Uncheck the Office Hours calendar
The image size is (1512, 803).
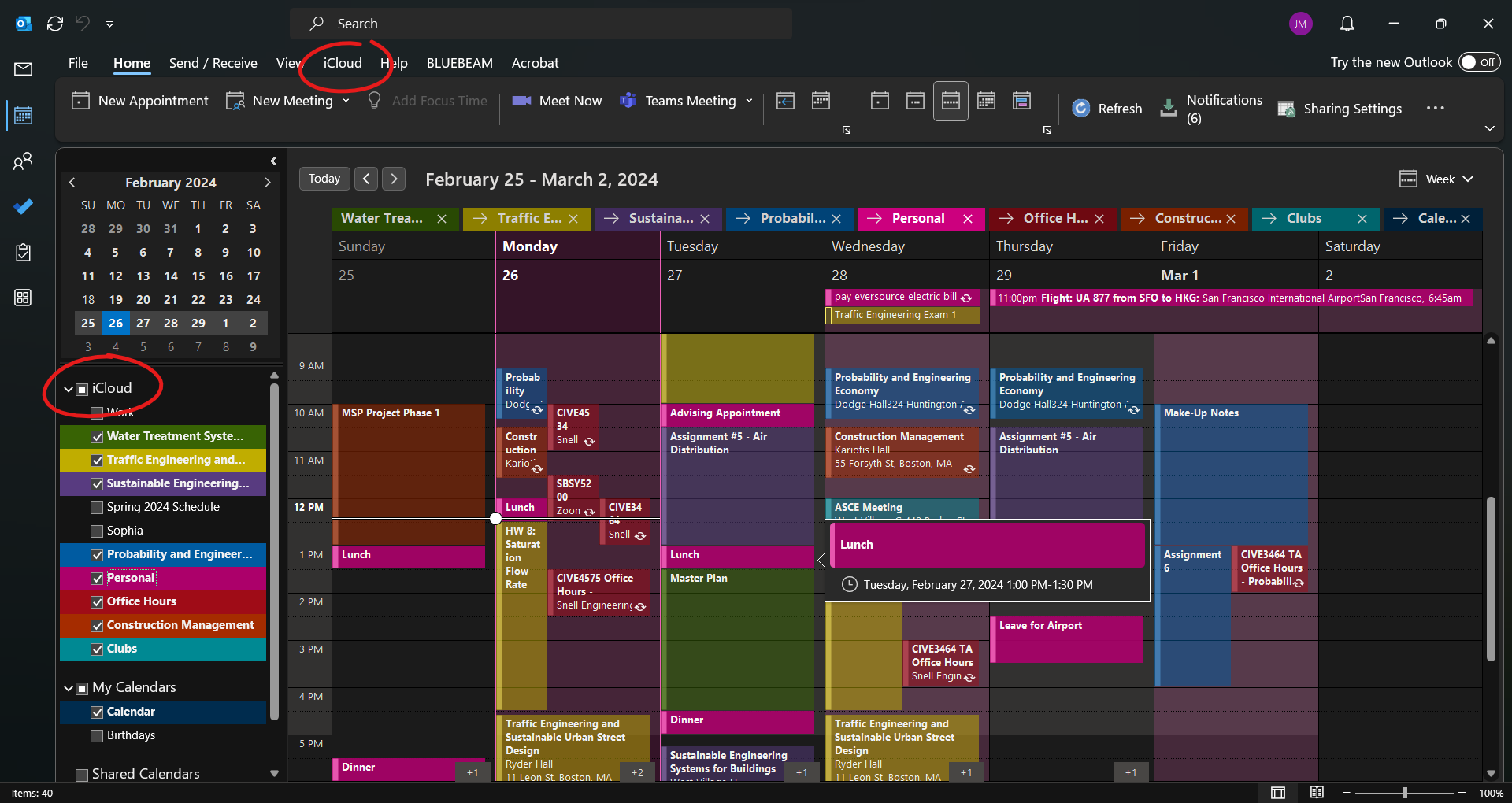(x=97, y=601)
